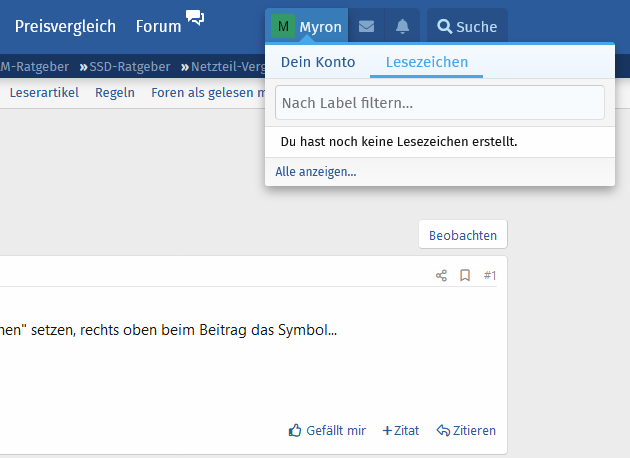Open the notifications bell icon

pyautogui.click(x=402, y=27)
